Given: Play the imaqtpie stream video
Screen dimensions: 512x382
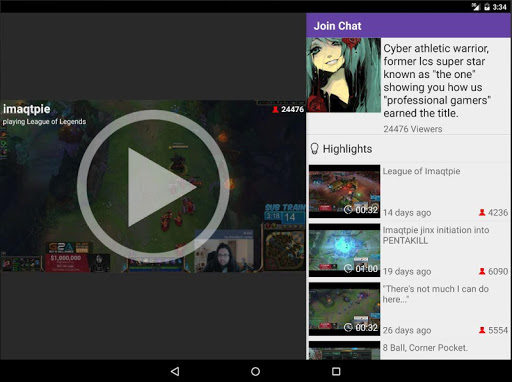Looking at the screenshot, I should pos(153,187).
